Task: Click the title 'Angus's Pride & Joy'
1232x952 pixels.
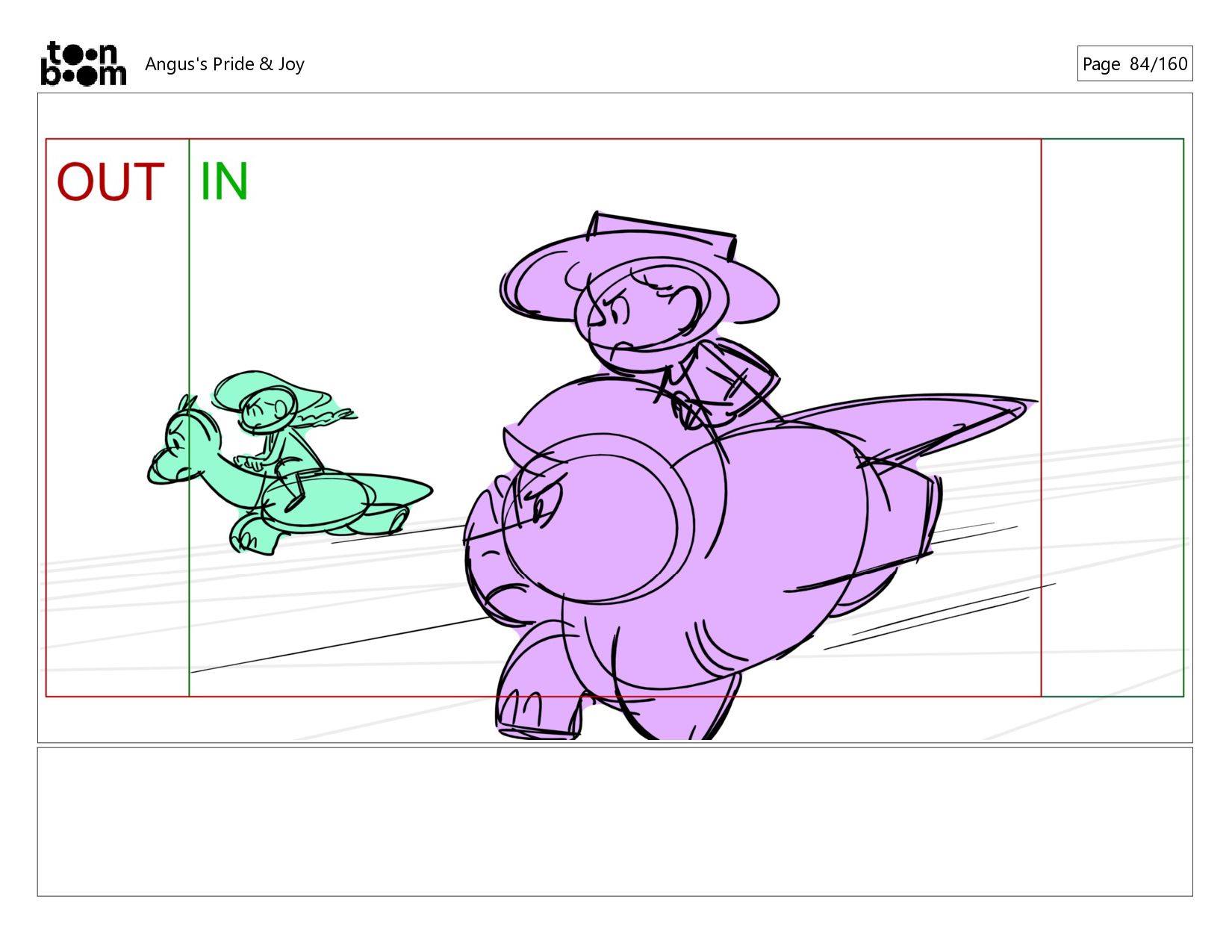Action: (x=225, y=64)
